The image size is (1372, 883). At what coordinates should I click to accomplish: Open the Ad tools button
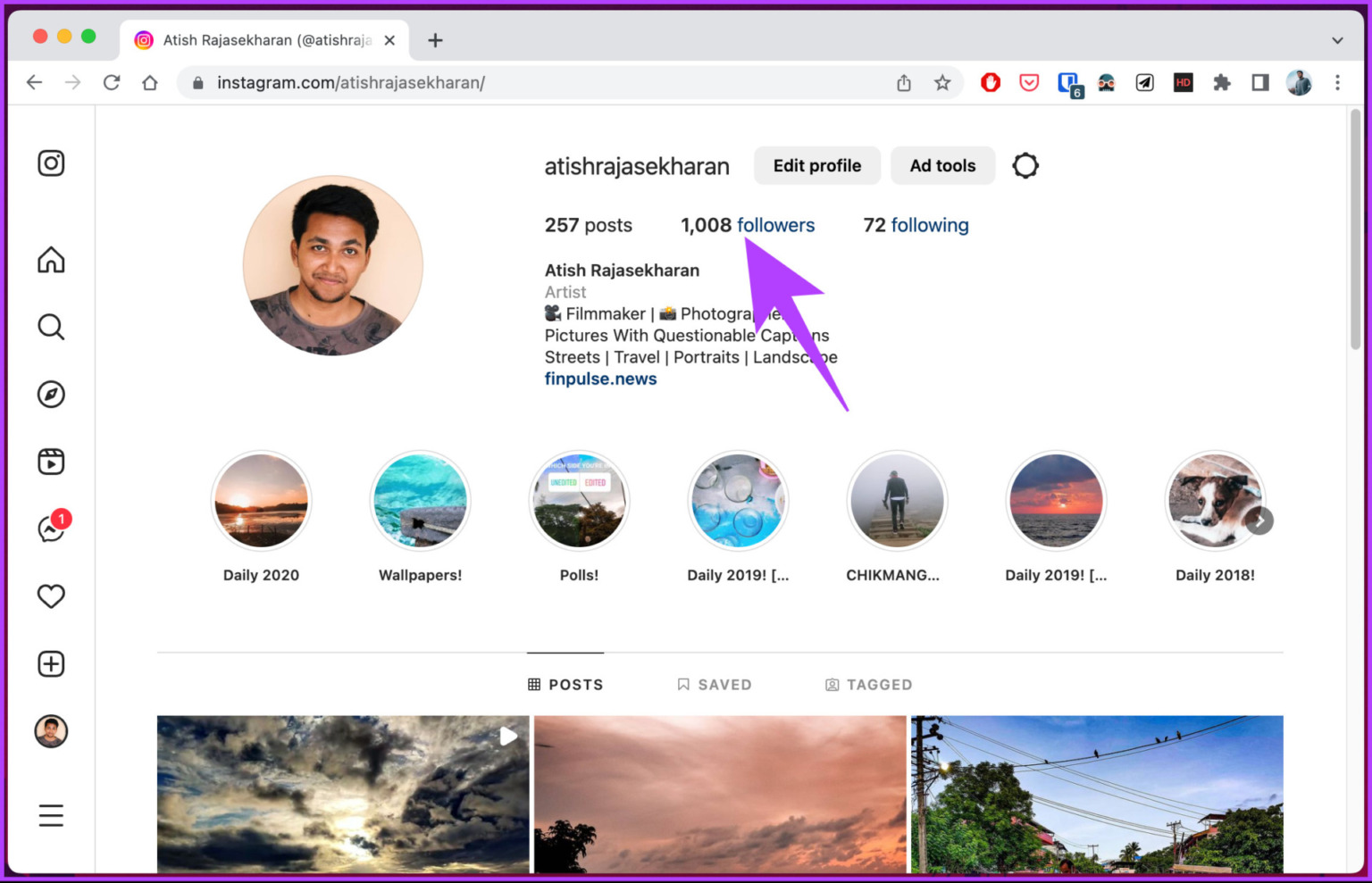pyautogui.click(x=942, y=165)
